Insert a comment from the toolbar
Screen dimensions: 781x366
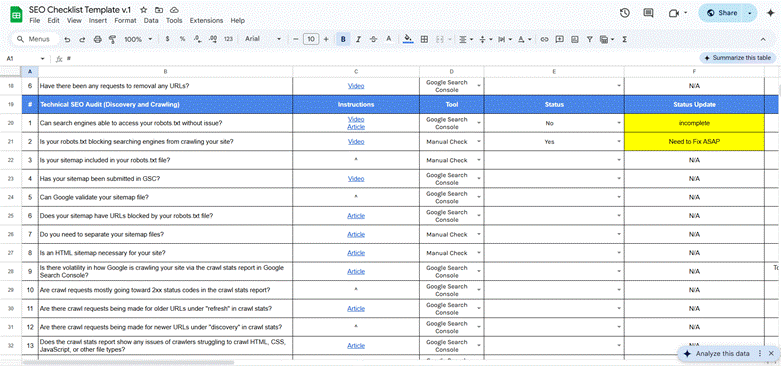pos(559,39)
